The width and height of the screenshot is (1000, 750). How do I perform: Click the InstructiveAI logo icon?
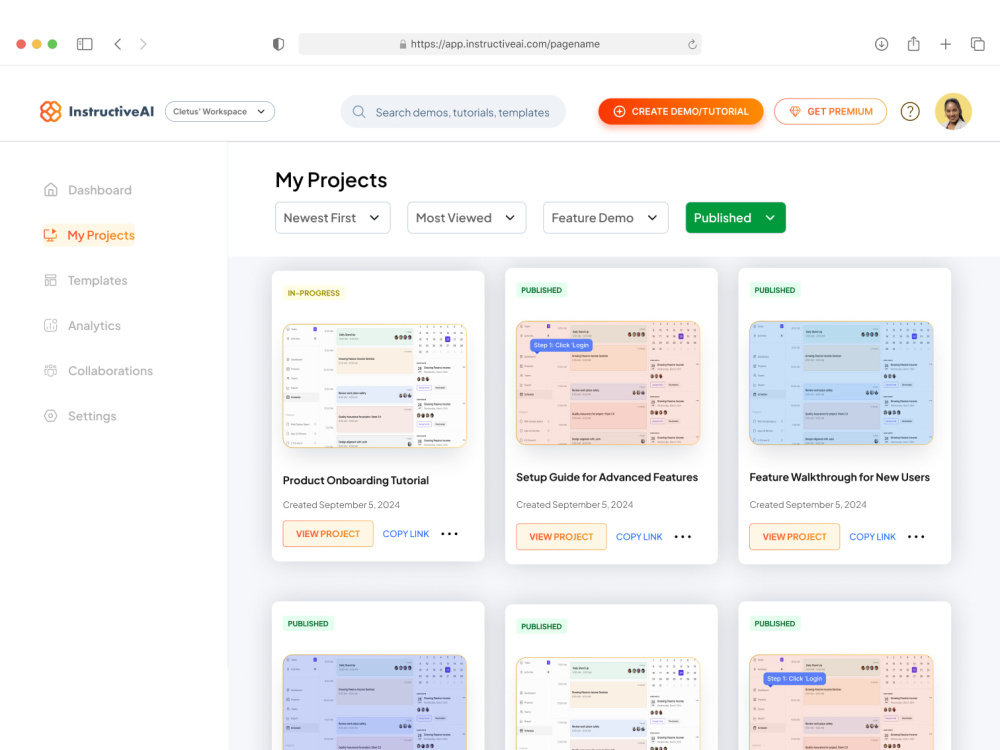(50, 112)
